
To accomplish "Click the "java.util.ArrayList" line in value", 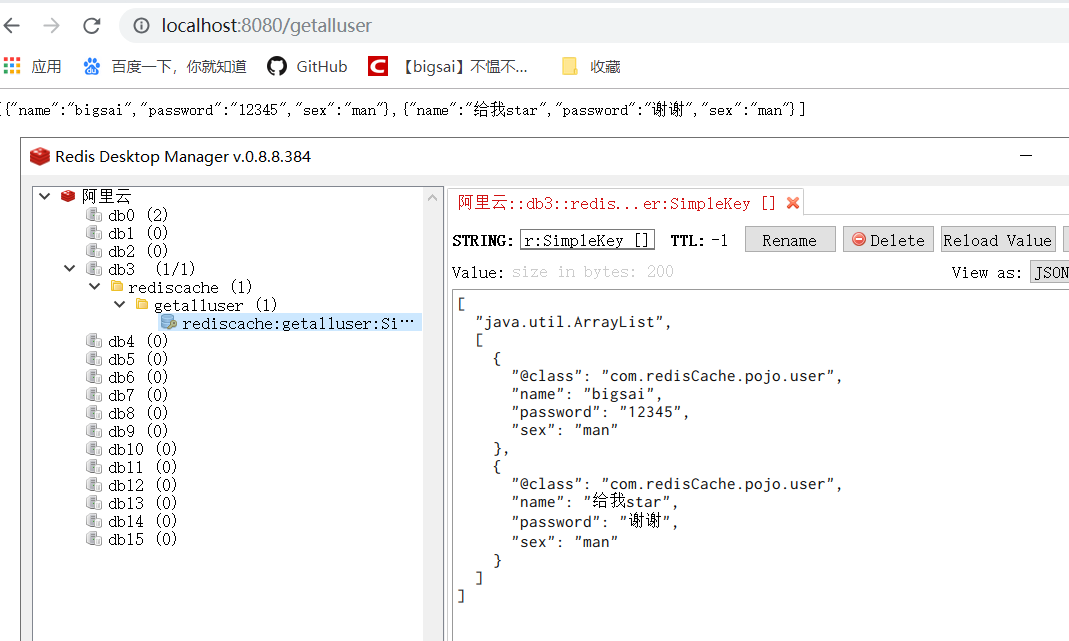I will coord(573,322).
